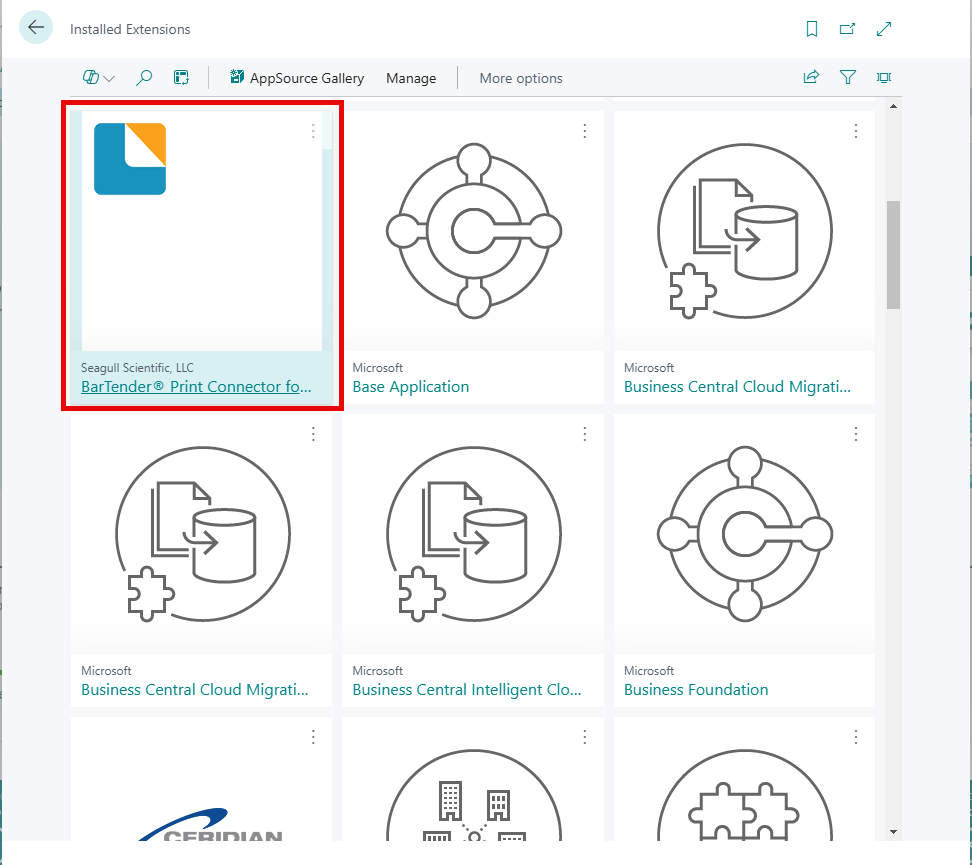Open Base Application tile's three-dot menu
The height and width of the screenshot is (865, 972).
585,131
